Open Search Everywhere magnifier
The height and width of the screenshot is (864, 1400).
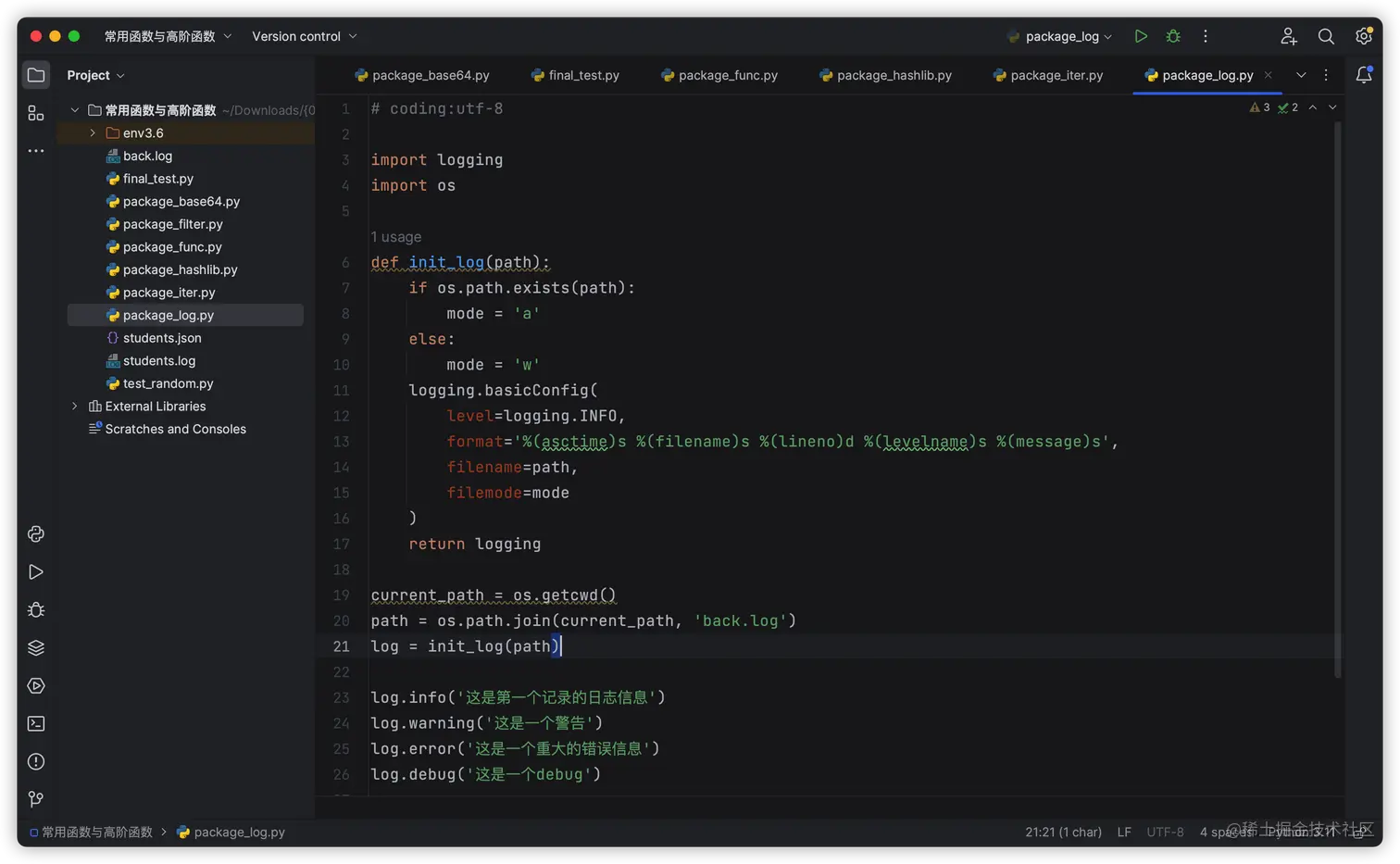click(1326, 36)
